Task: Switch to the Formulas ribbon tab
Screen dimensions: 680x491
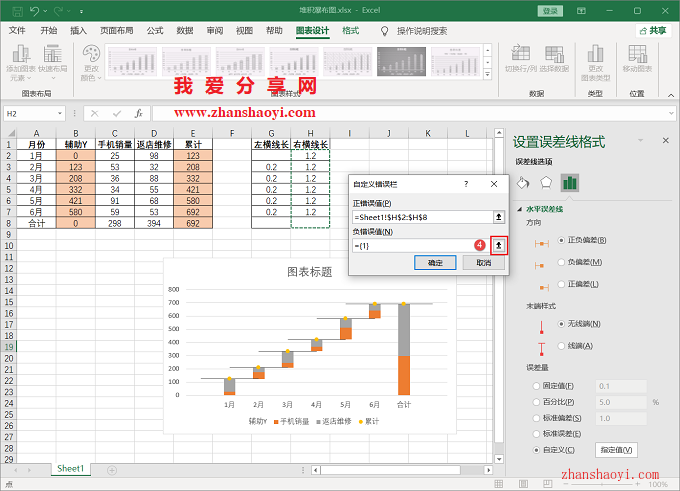Action: 155,30
